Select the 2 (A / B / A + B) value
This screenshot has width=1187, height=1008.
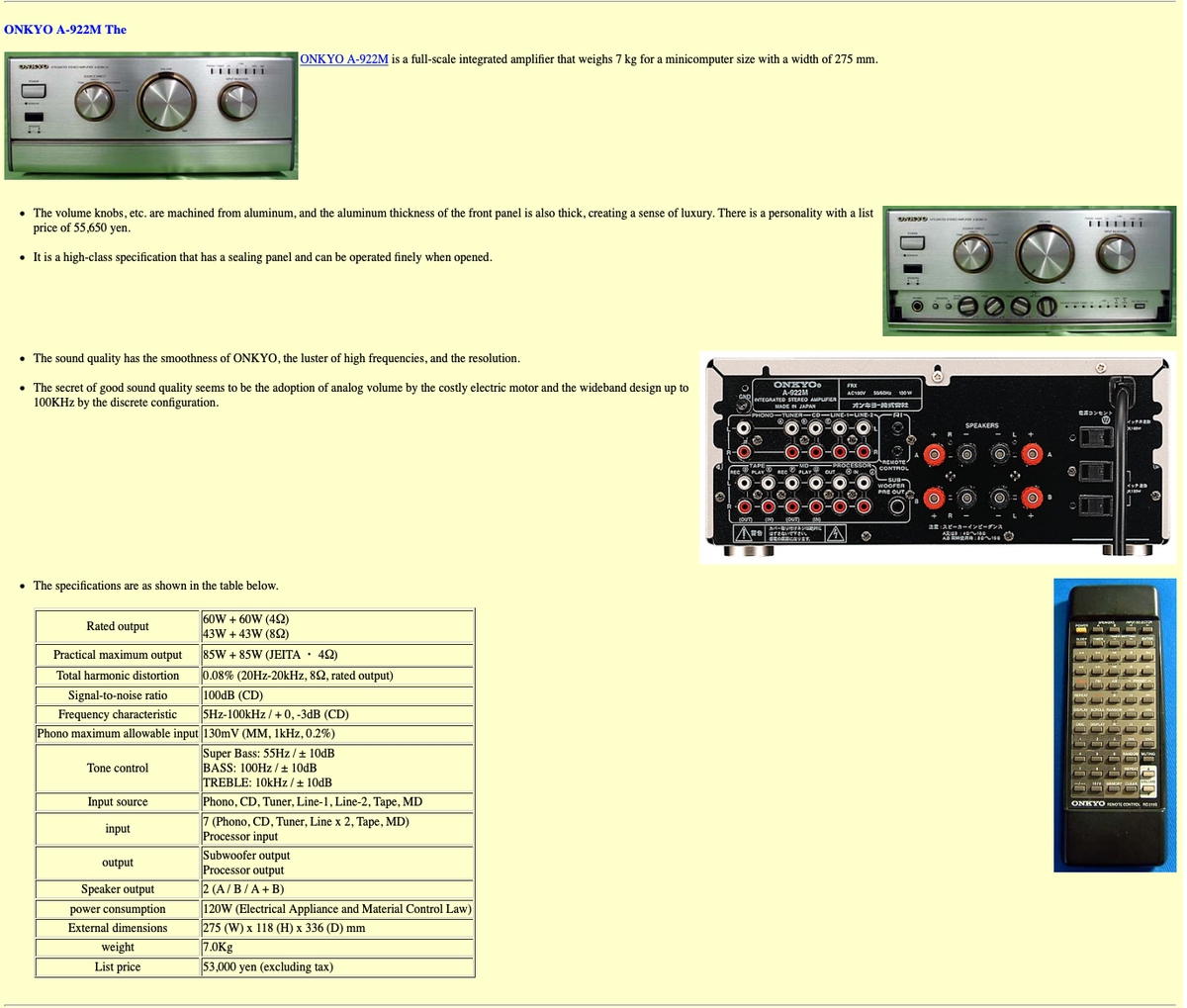click(x=243, y=889)
